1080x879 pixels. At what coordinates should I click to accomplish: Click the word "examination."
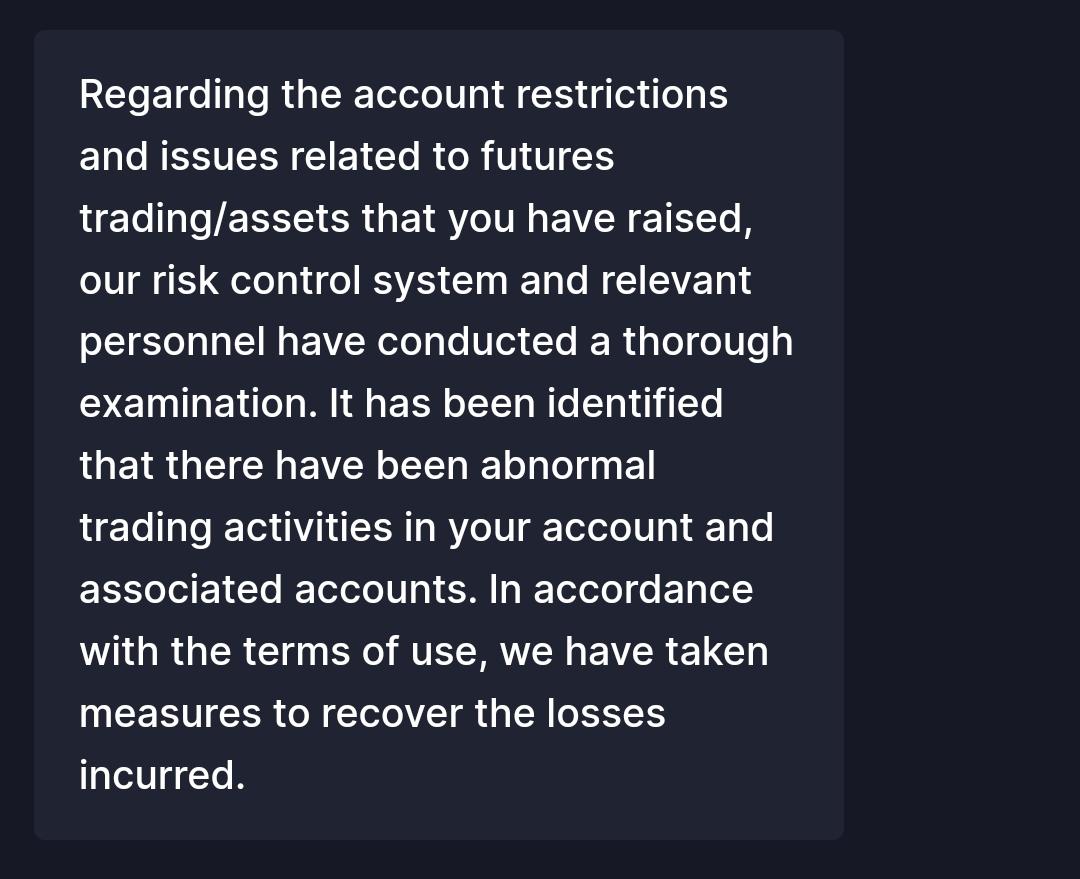(198, 404)
